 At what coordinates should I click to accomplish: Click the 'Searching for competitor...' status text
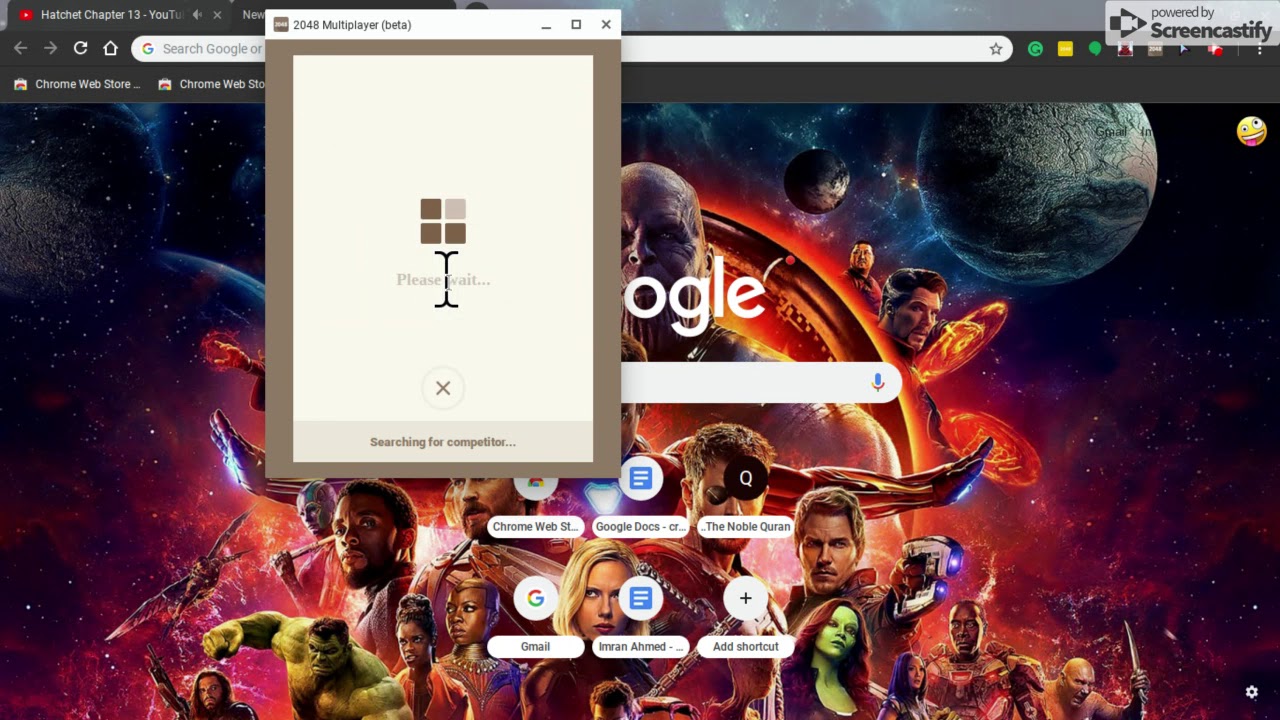tap(443, 442)
